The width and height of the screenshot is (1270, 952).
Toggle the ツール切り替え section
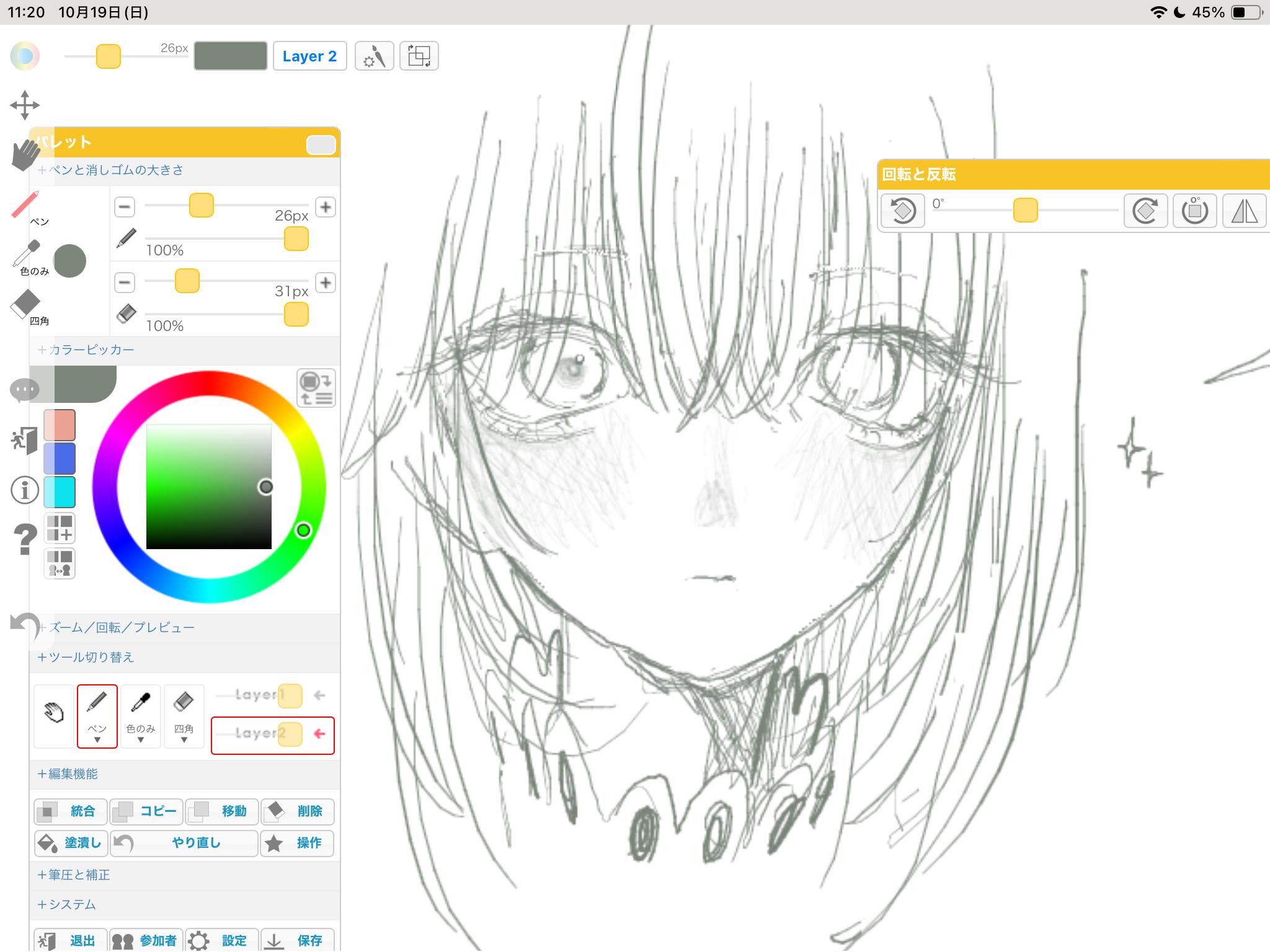(86, 658)
